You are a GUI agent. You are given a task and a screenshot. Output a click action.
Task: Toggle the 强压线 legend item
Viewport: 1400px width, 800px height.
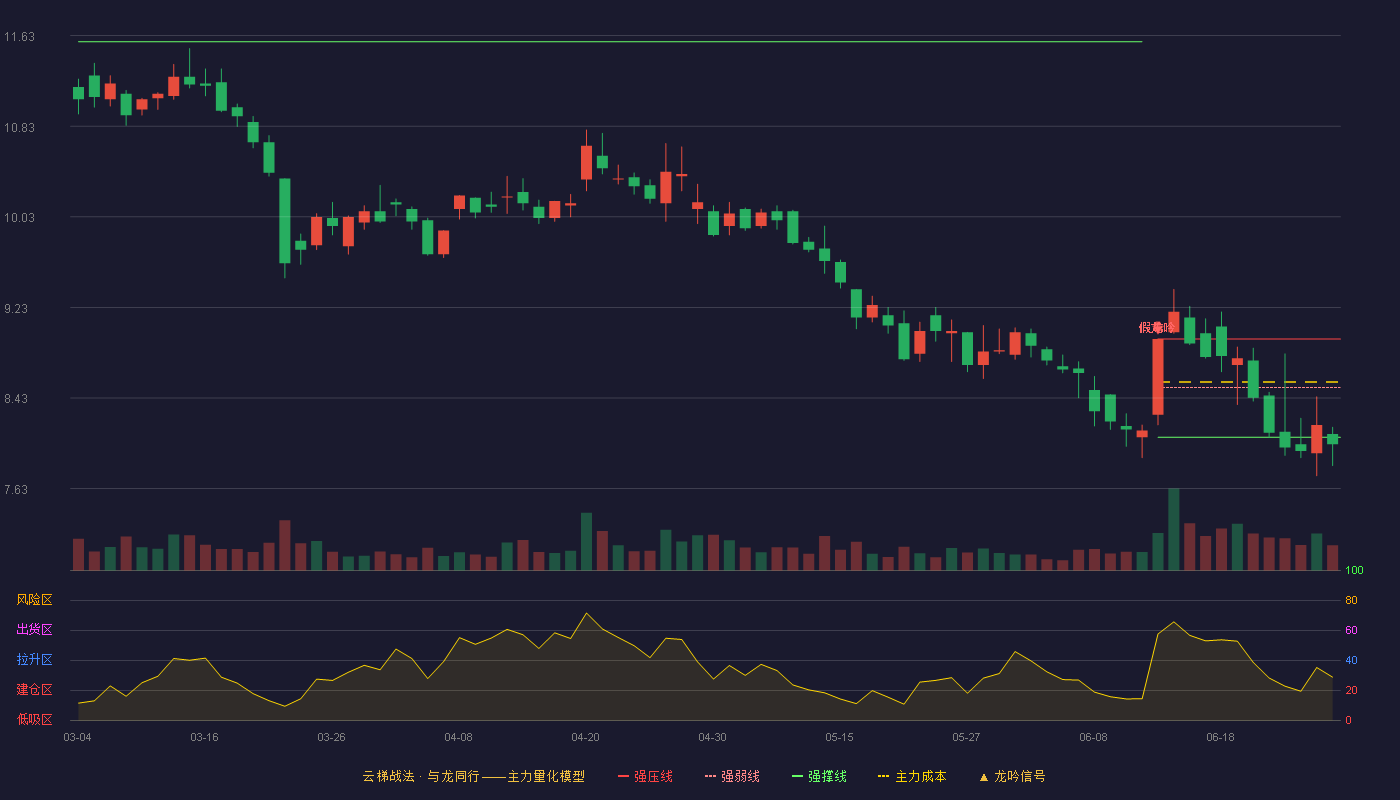[646, 776]
